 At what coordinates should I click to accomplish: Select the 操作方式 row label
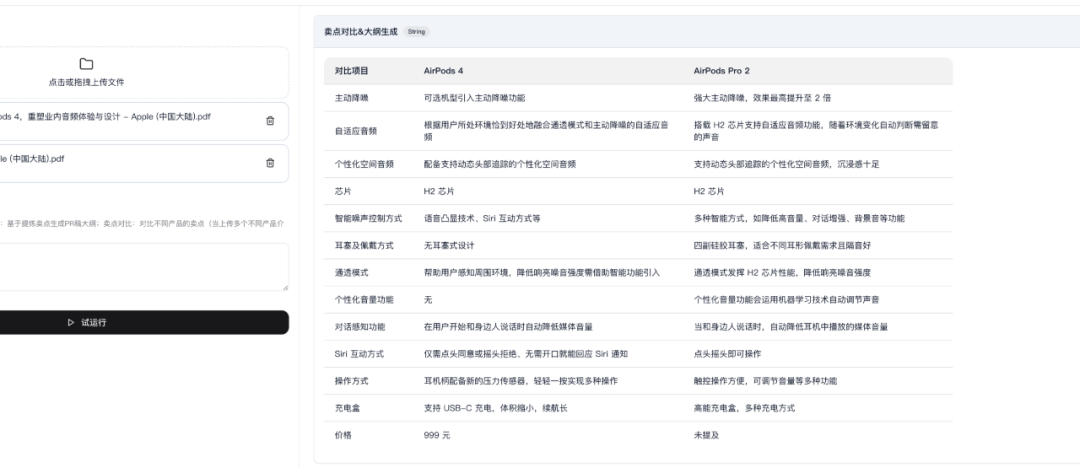coord(352,380)
